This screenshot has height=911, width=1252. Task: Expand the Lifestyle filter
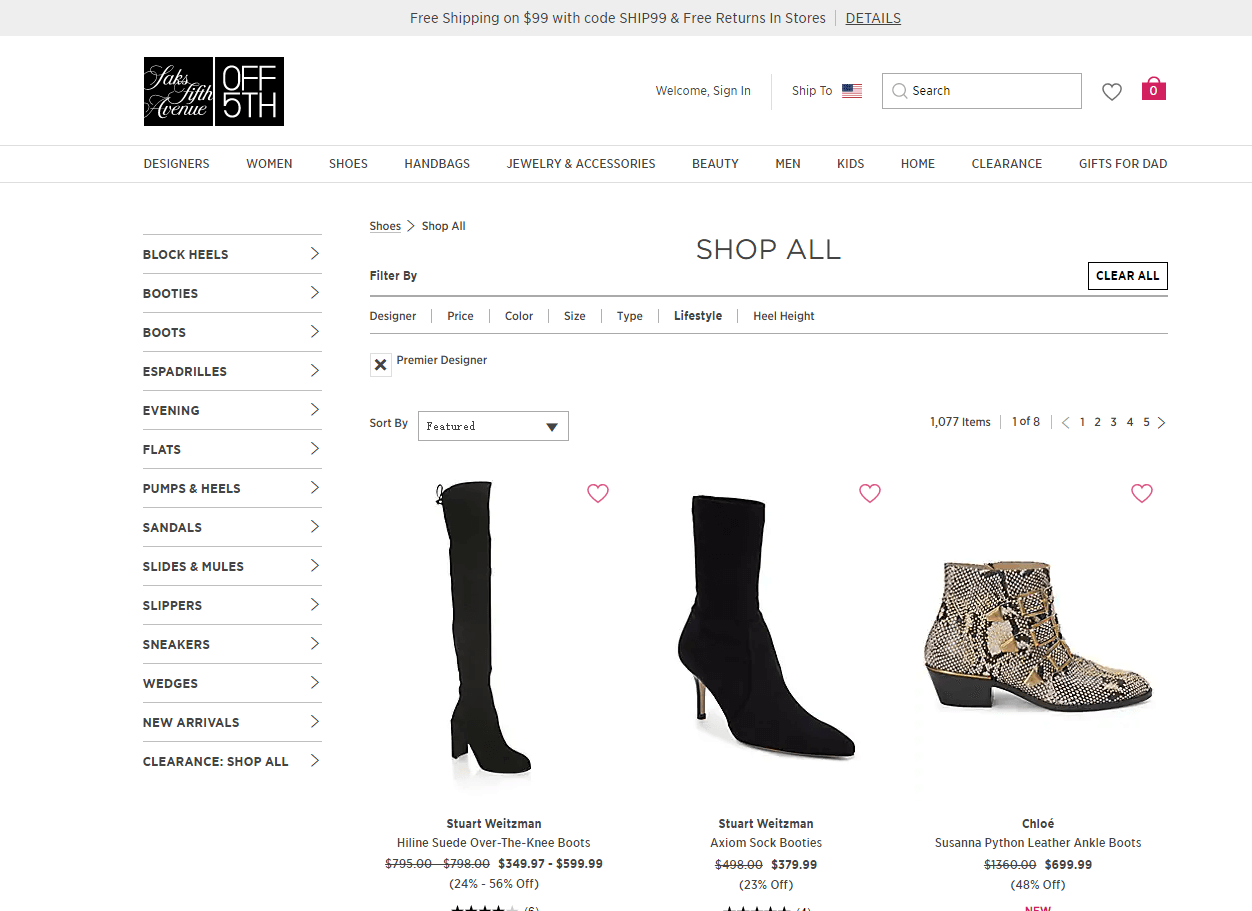tap(698, 316)
